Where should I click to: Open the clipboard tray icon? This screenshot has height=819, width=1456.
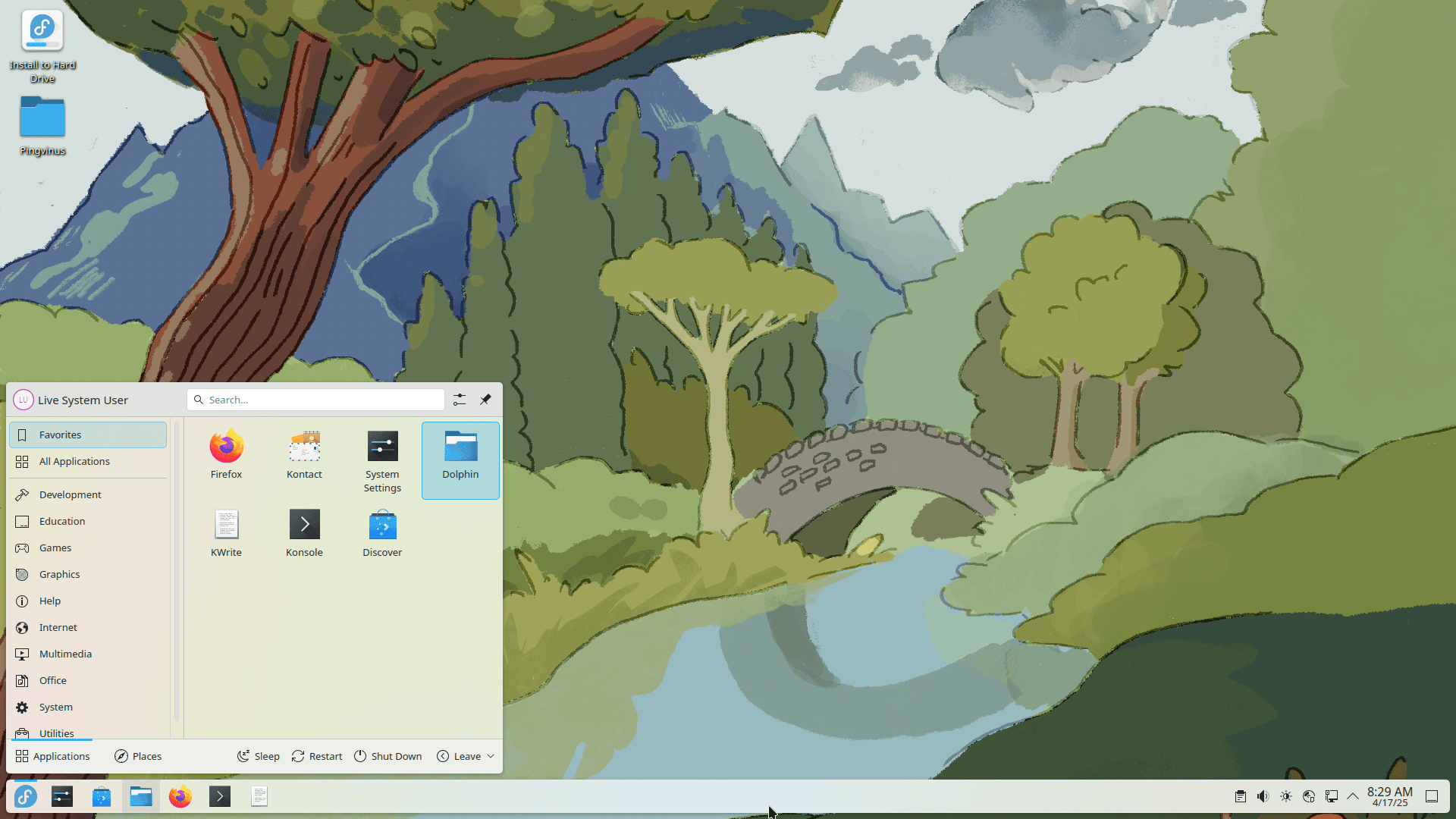[1241, 796]
